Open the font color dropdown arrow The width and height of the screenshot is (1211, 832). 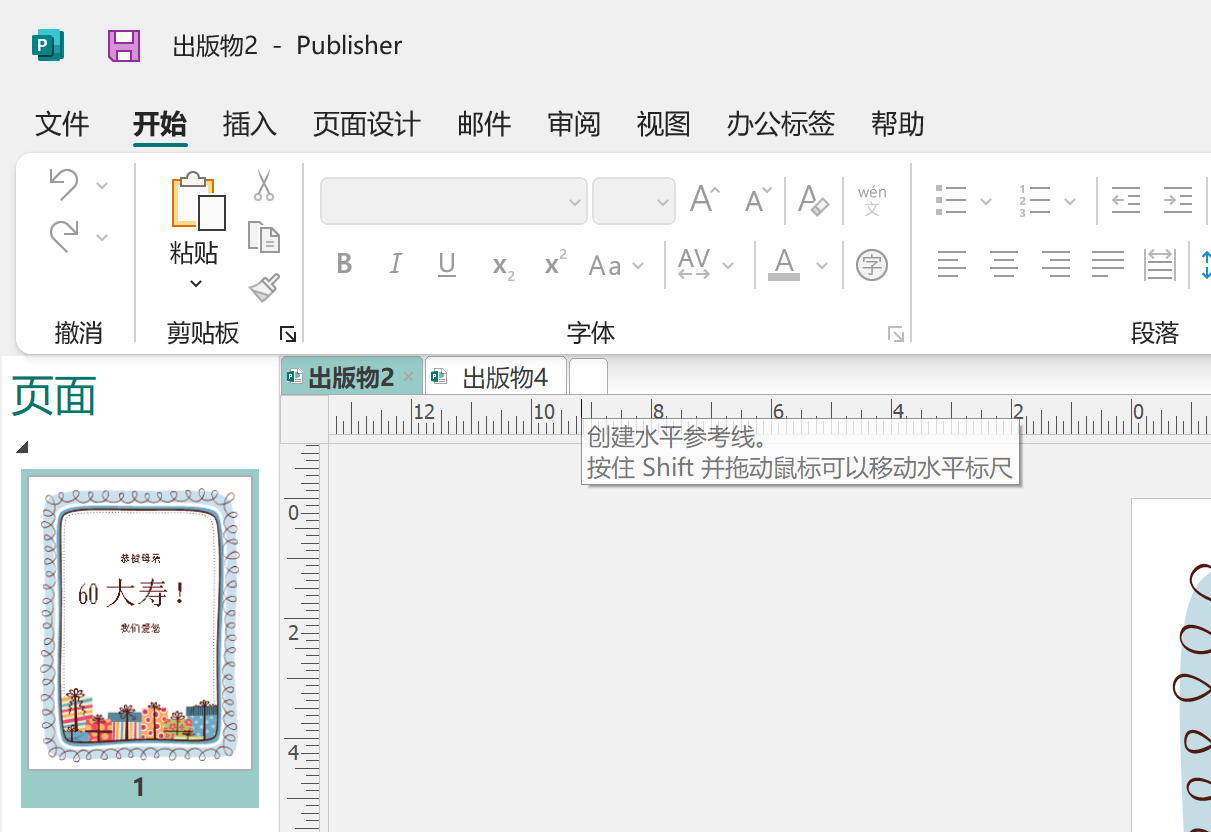(822, 266)
